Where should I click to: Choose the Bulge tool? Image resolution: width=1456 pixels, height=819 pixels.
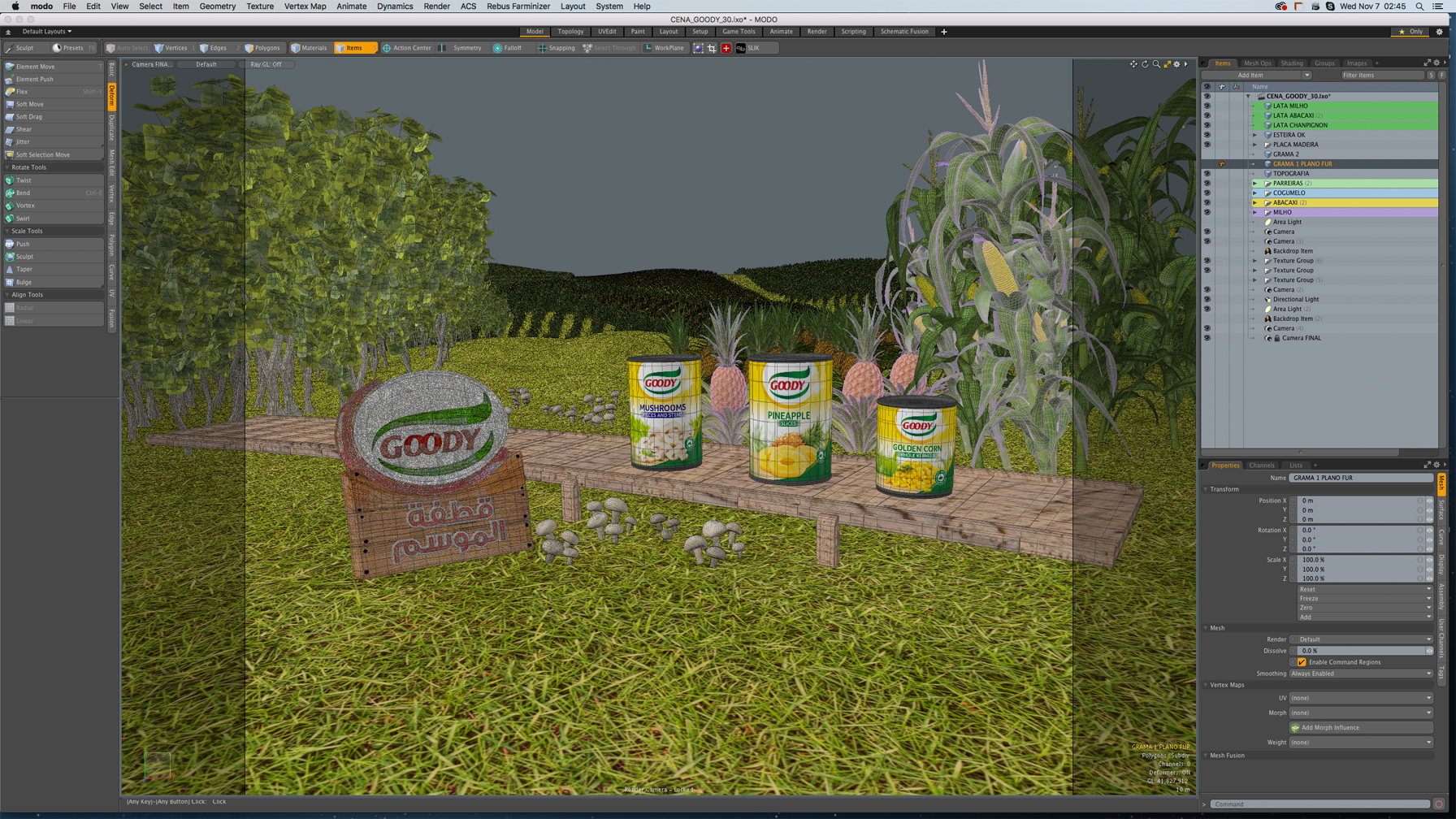click(54, 282)
